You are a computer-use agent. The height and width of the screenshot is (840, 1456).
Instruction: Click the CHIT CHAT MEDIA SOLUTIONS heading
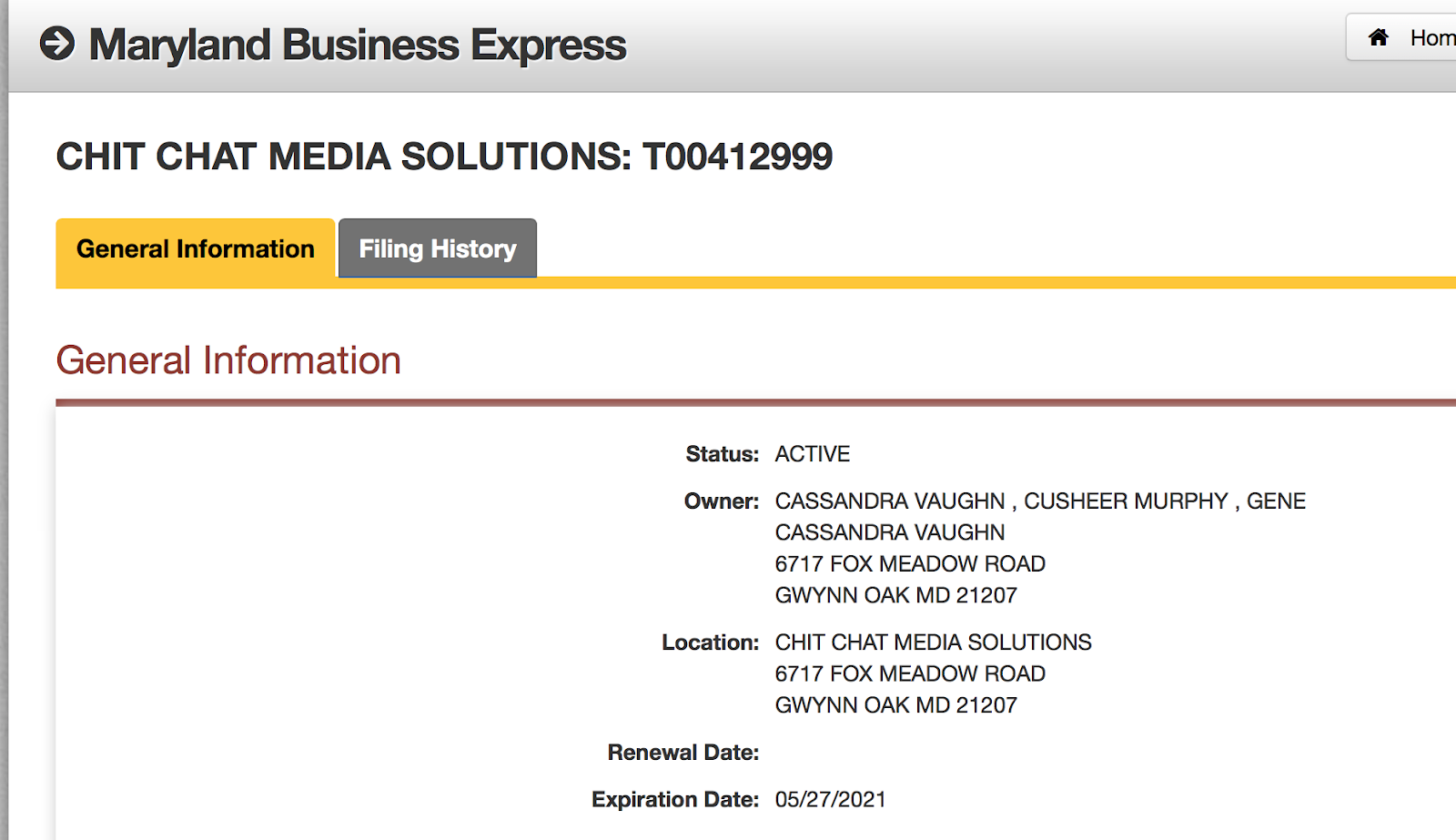click(x=444, y=157)
